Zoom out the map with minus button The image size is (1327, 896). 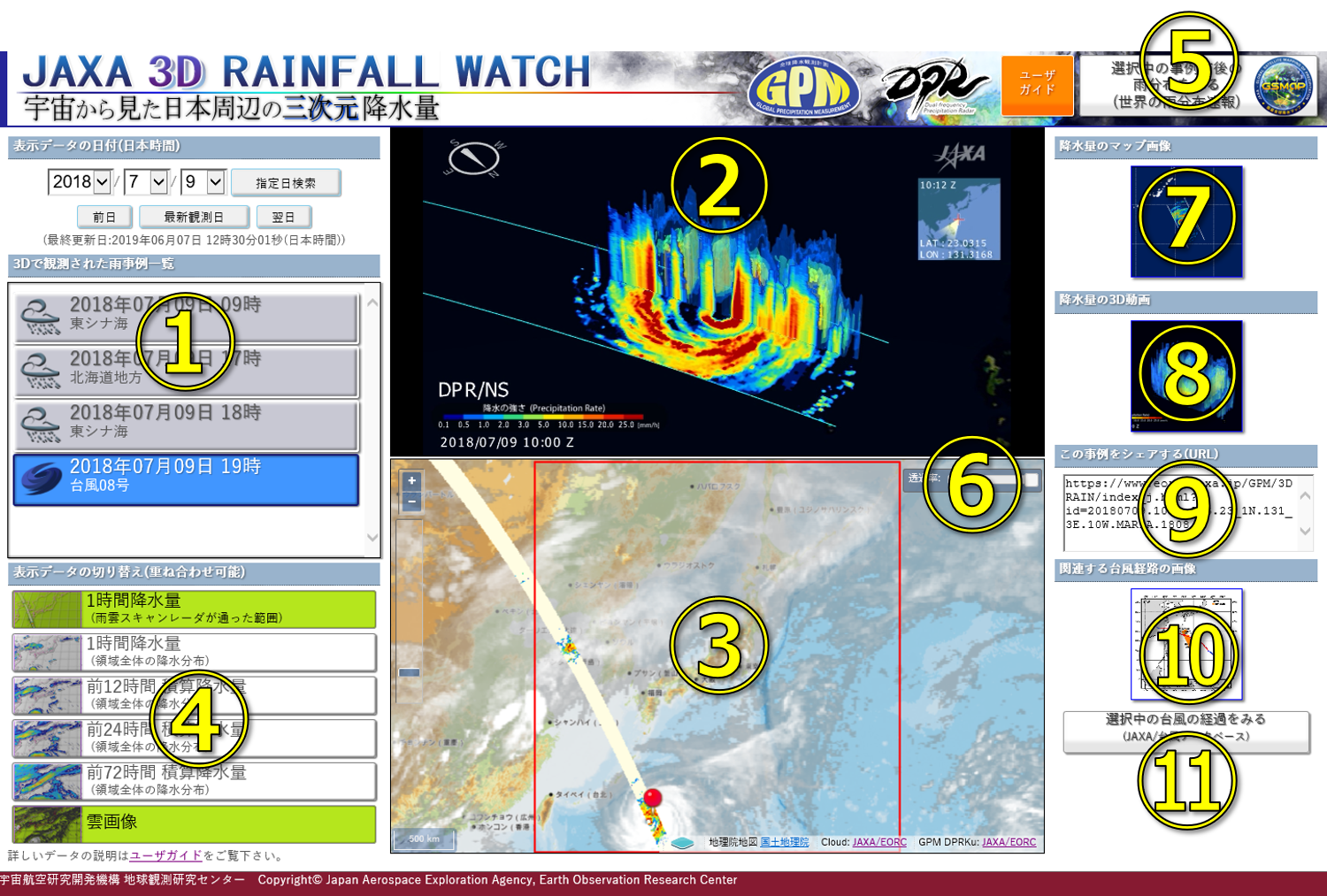tap(411, 502)
